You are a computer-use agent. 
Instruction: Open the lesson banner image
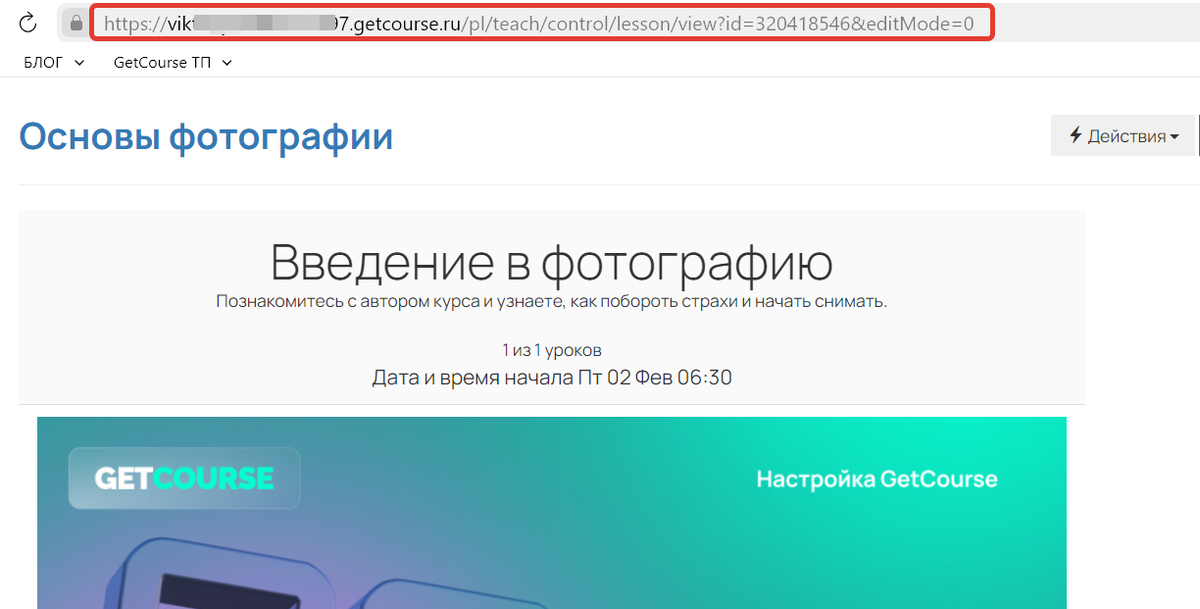pyautogui.click(x=552, y=513)
